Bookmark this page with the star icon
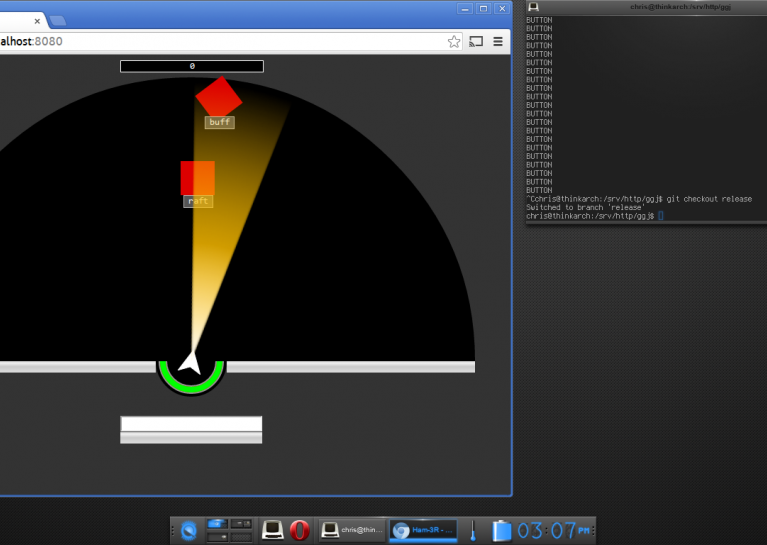The image size is (767, 545). pos(454,42)
